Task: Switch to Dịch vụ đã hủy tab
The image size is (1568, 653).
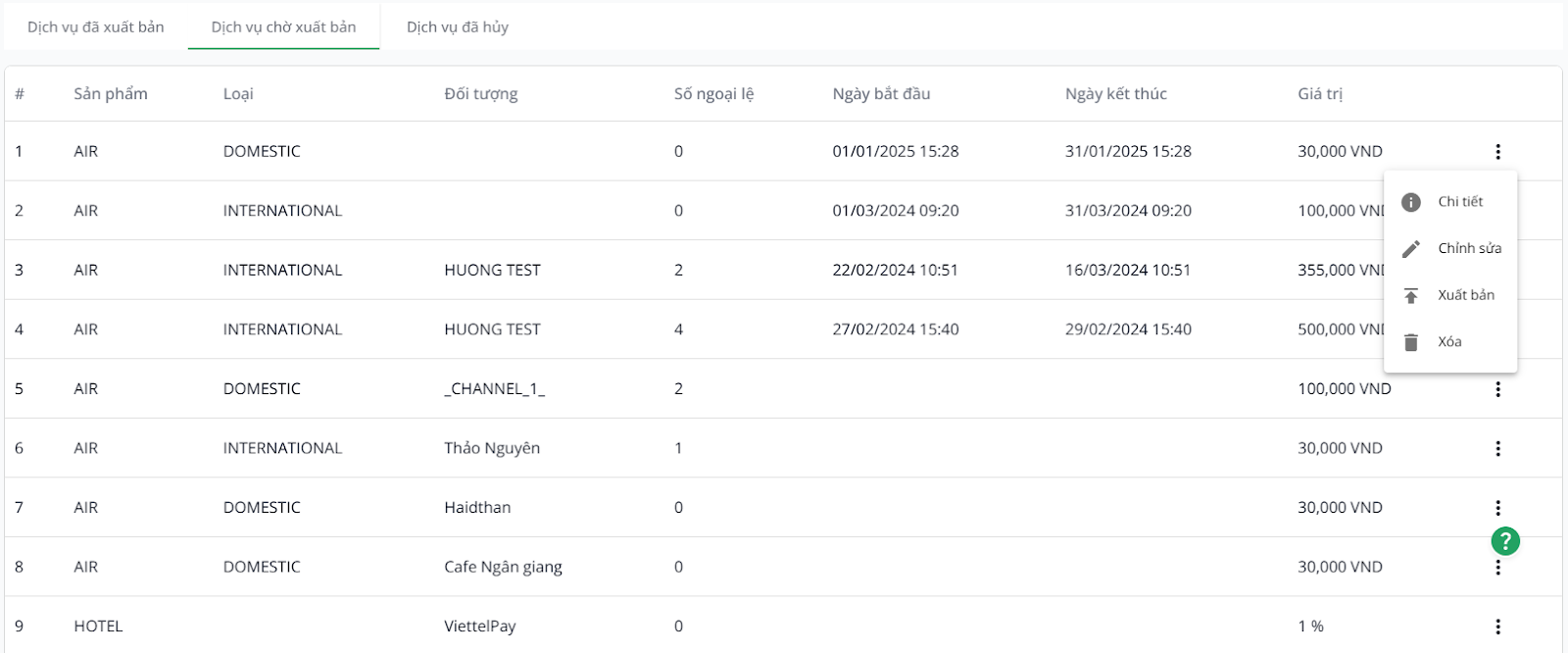Action: tap(458, 27)
